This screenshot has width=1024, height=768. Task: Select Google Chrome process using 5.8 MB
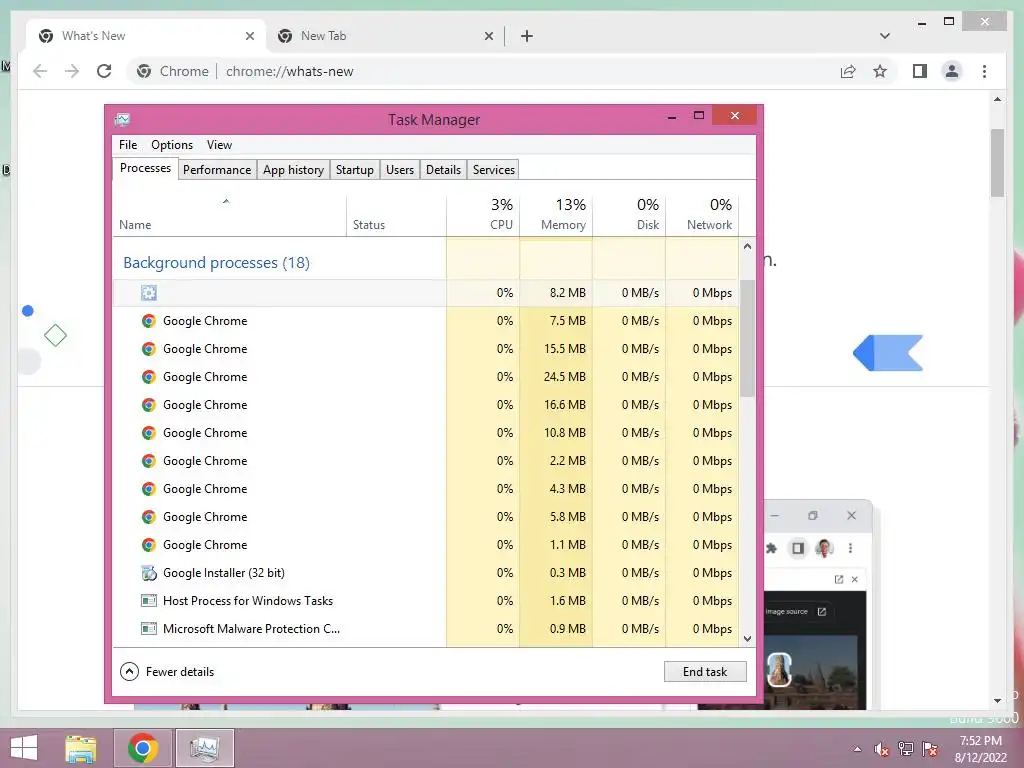(x=426, y=517)
